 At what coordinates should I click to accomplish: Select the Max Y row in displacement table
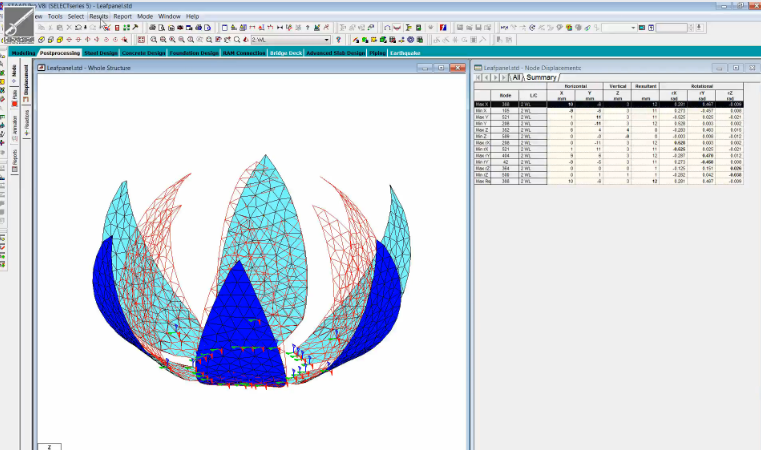(609, 117)
